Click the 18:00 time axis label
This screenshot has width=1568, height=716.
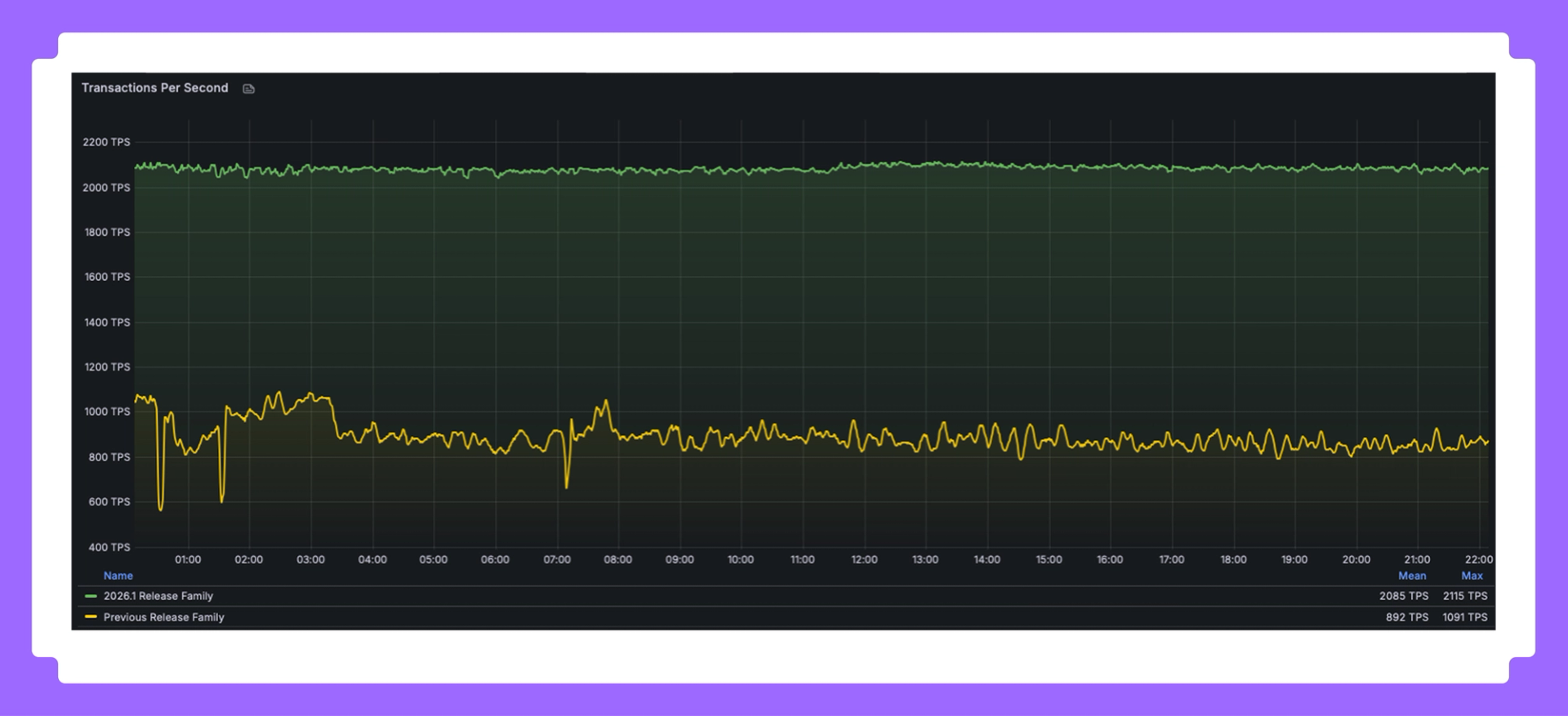[x=1233, y=559]
